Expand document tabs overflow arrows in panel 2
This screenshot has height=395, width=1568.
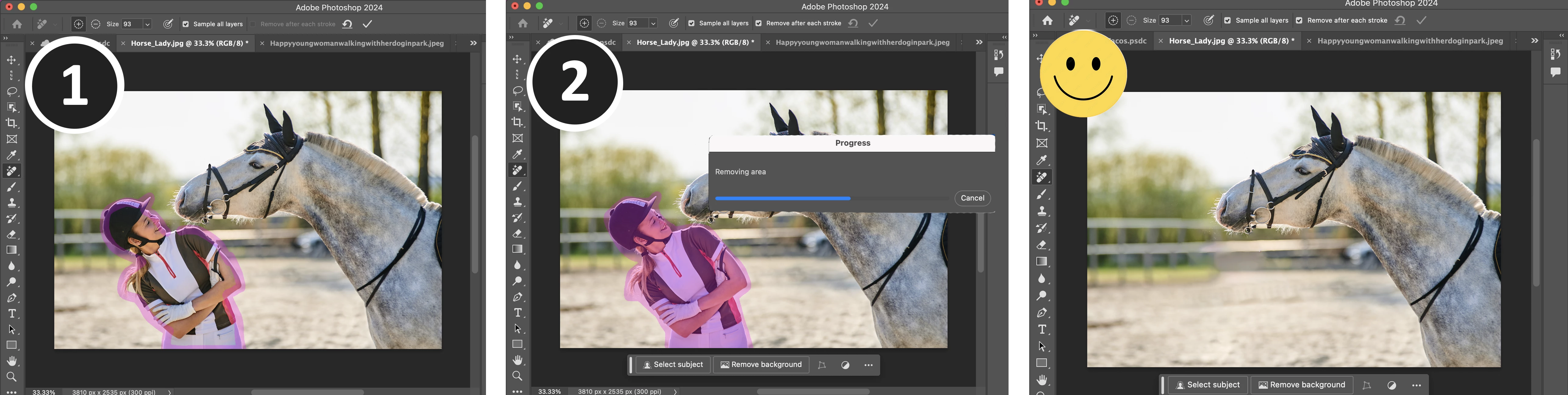[979, 42]
